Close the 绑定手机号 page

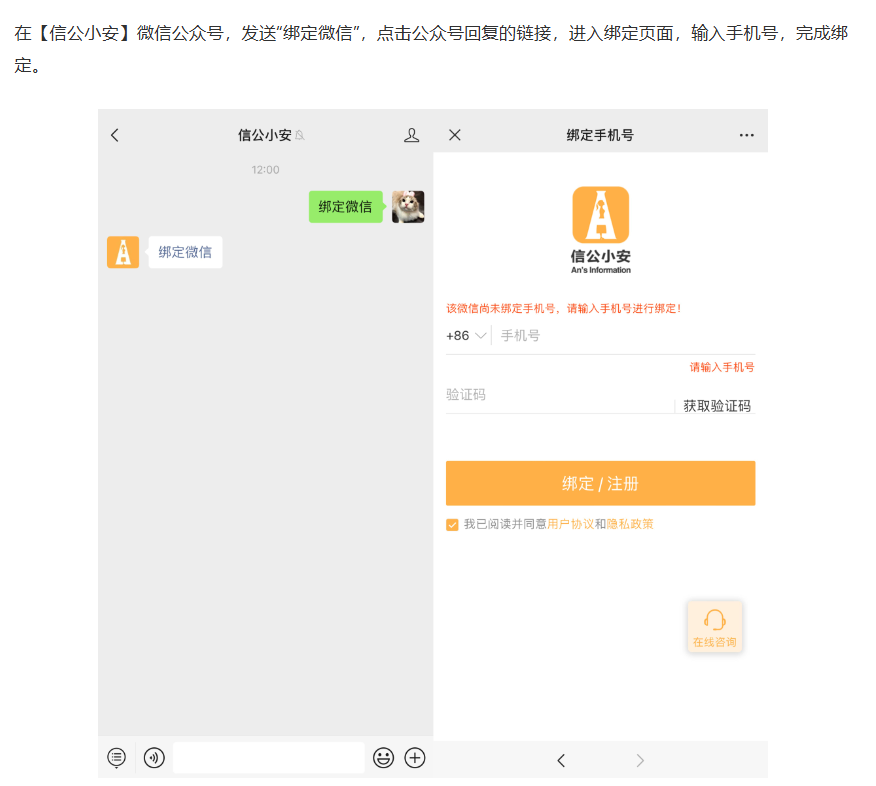pyautogui.click(x=455, y=135)
